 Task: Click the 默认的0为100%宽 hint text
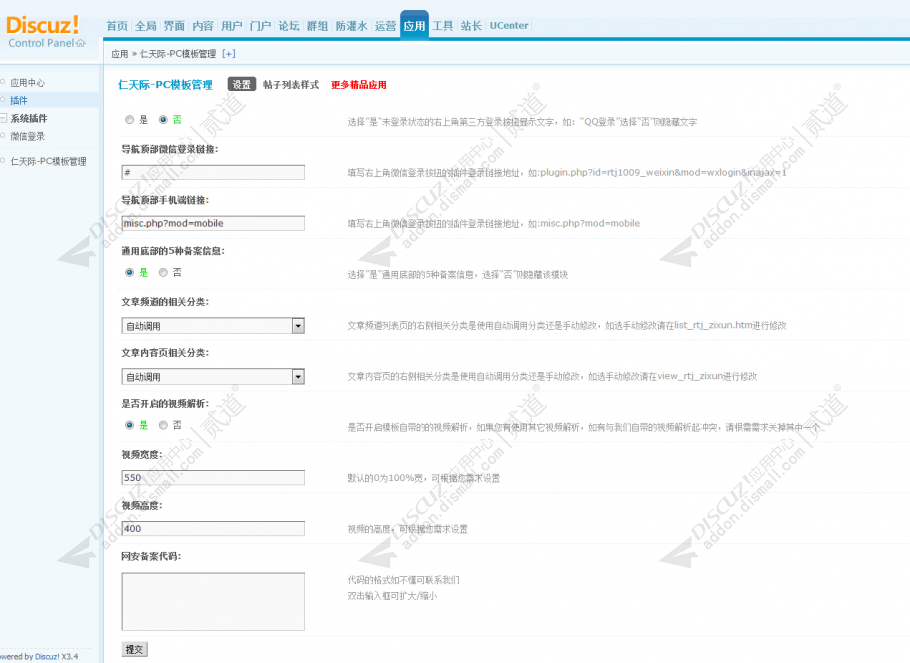tap(424, 478)
